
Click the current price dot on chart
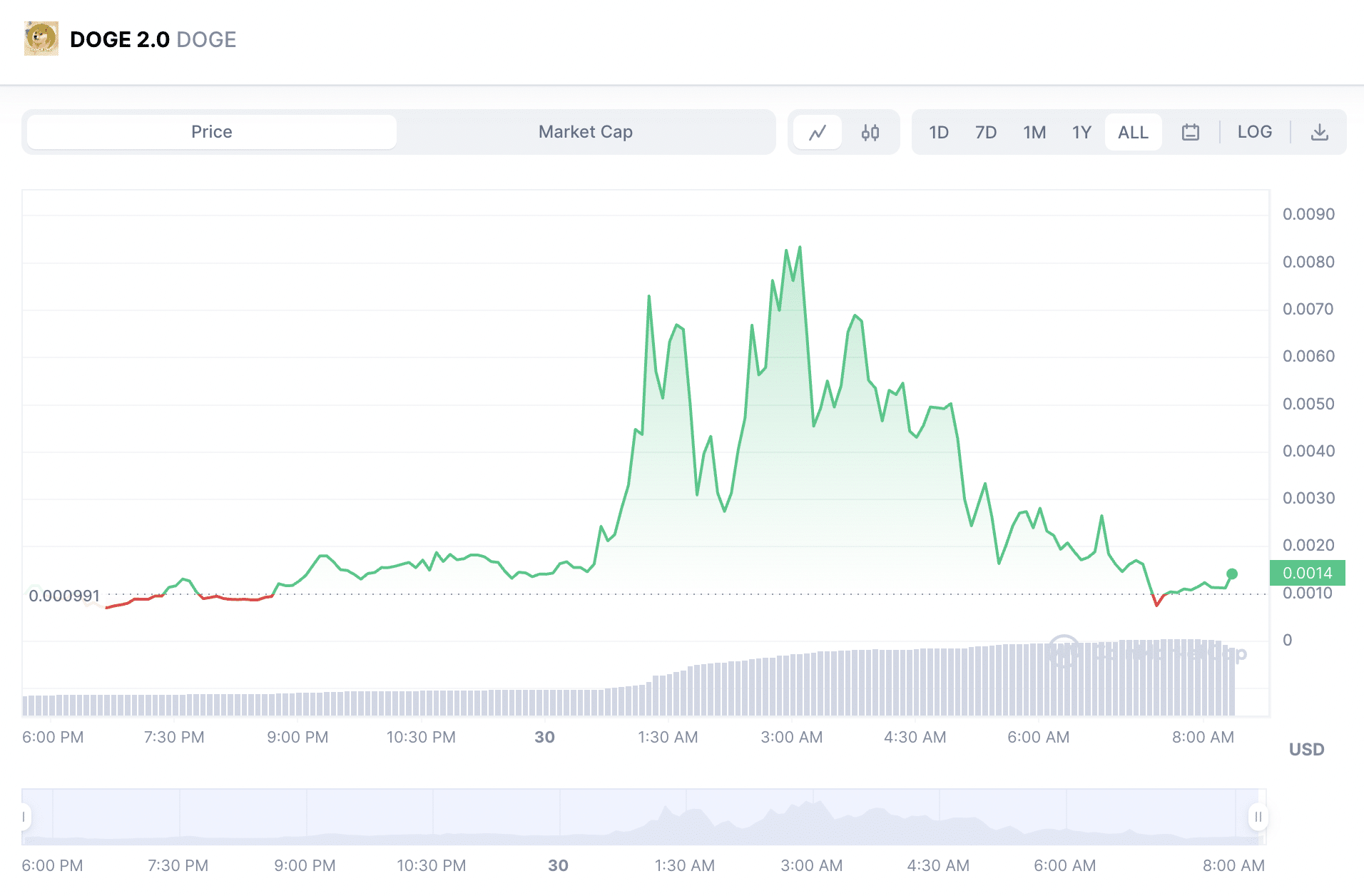pos(1232,574)
